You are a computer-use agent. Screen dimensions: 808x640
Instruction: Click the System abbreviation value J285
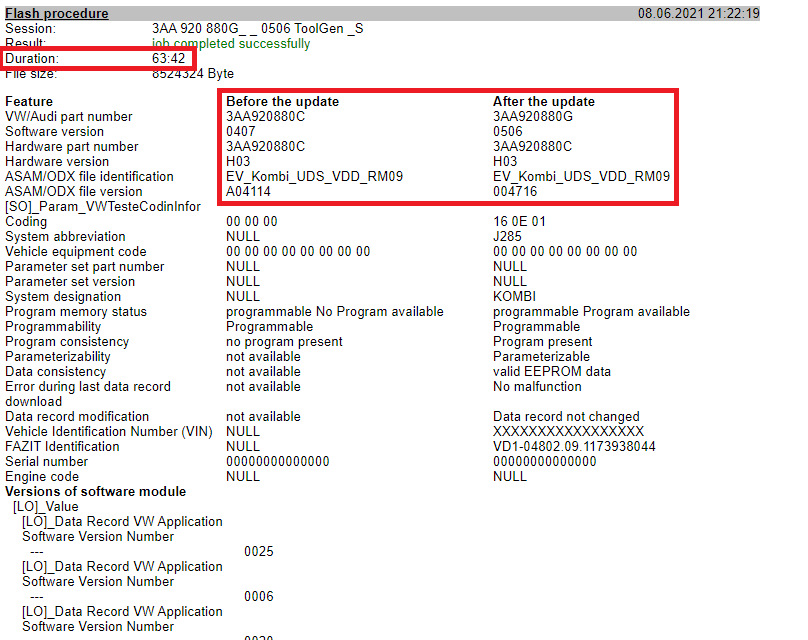pos(503,236)
